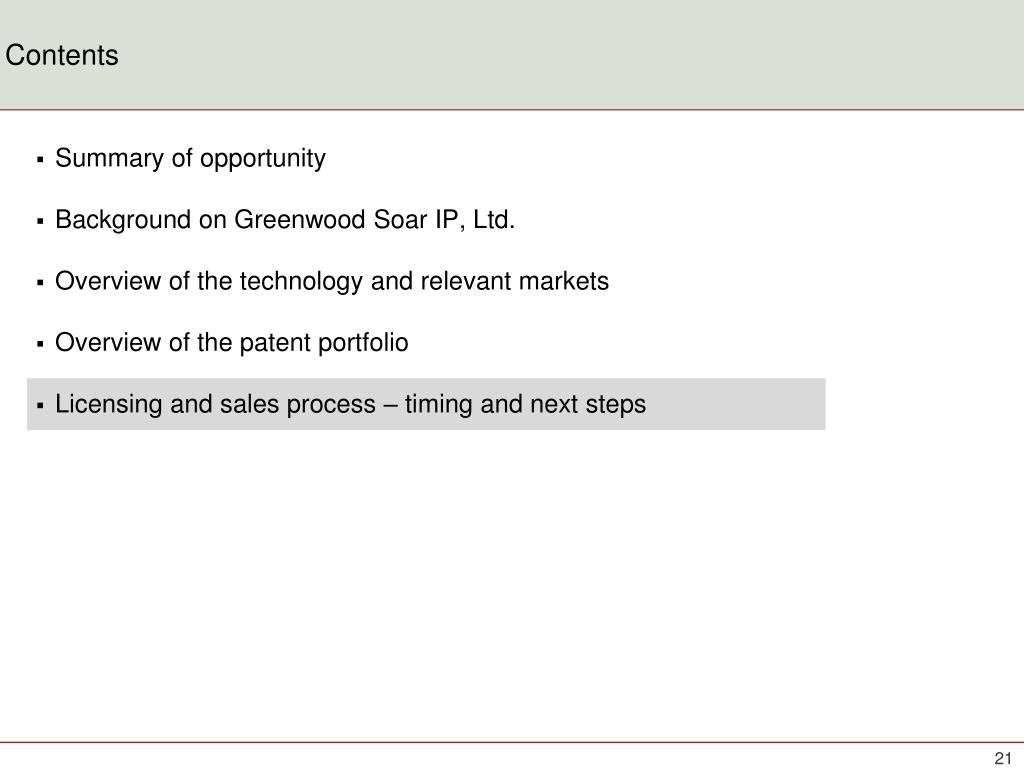Select Overview of the technology and markets
The width and height of the screenshot is (1024, 768).
click(x=332, y=281)
